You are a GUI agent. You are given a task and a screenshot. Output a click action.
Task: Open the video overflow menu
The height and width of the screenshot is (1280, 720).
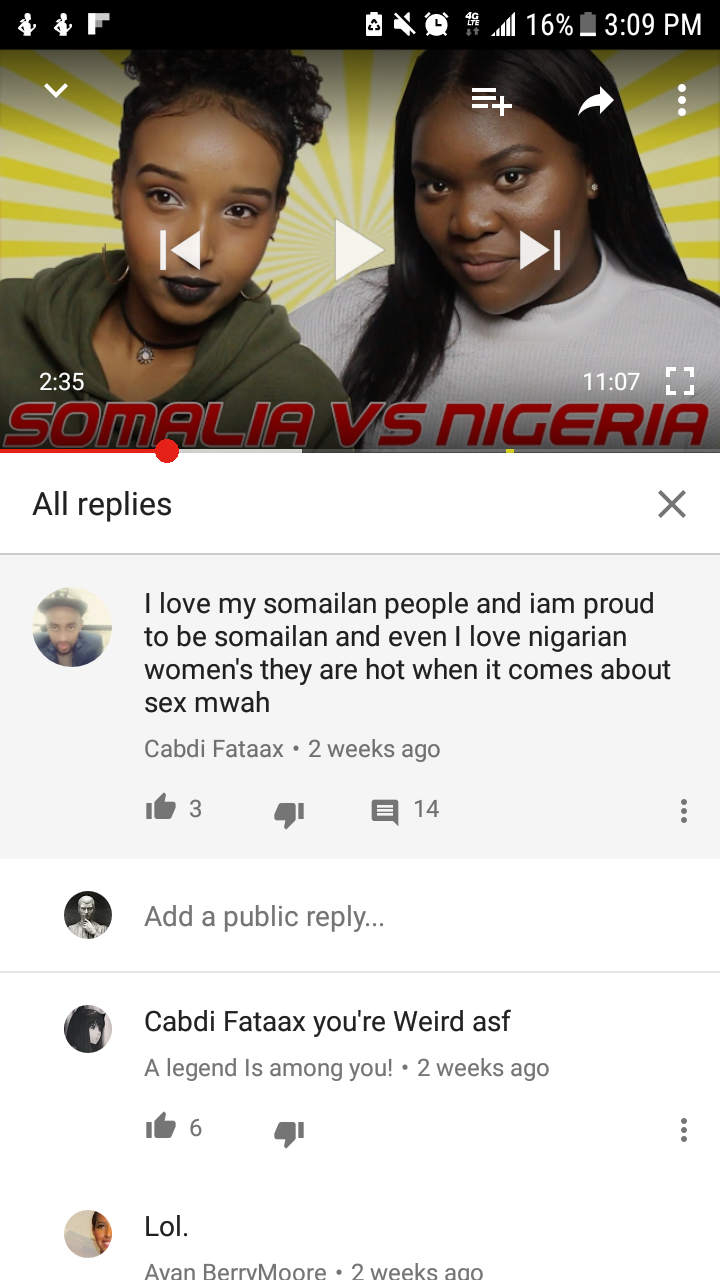[682, 100]
